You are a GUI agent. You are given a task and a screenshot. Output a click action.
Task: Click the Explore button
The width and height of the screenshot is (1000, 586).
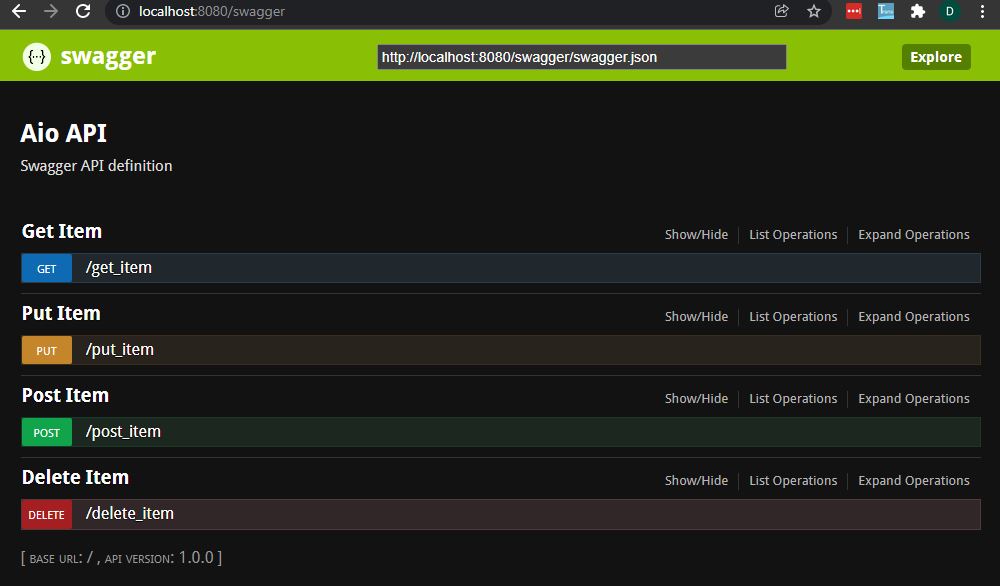coord(935,56)
